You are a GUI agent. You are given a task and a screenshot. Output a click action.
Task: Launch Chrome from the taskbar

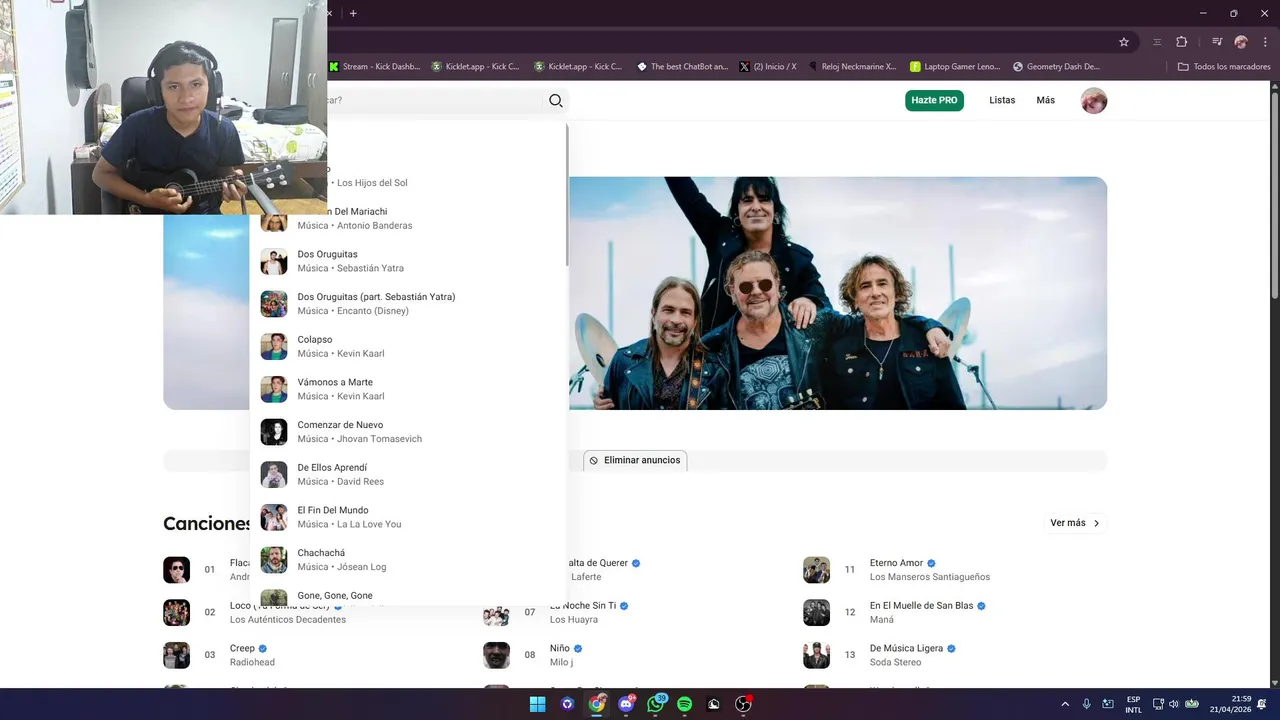(597, 704)
